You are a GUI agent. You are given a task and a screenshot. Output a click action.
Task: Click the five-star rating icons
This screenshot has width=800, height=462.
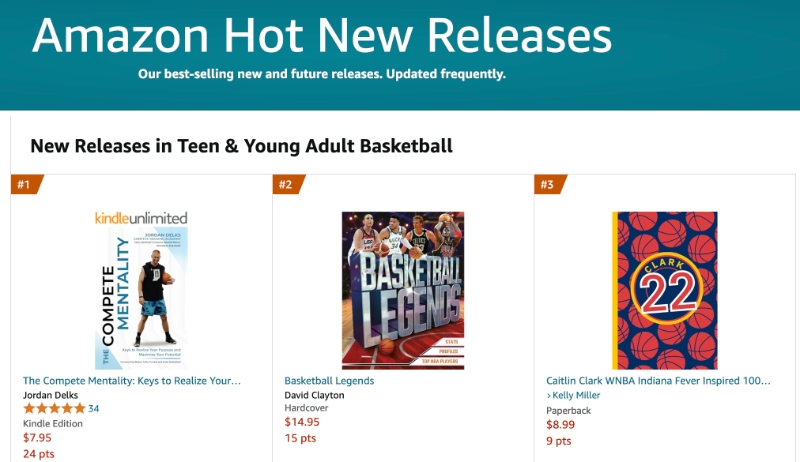55,408
